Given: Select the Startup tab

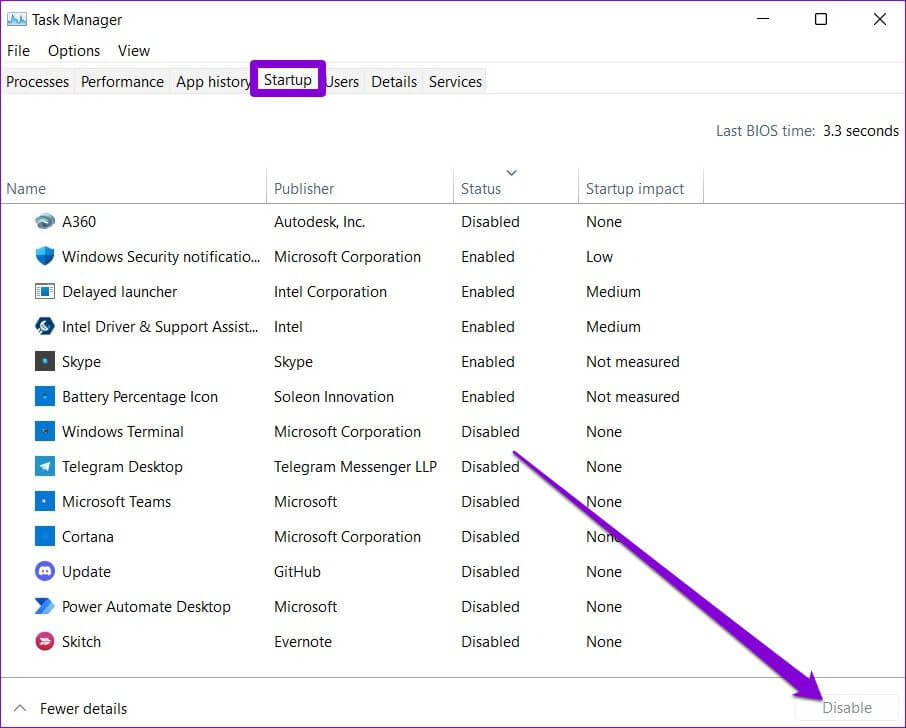Looking at the screenshot, I should tap(288, 79).
